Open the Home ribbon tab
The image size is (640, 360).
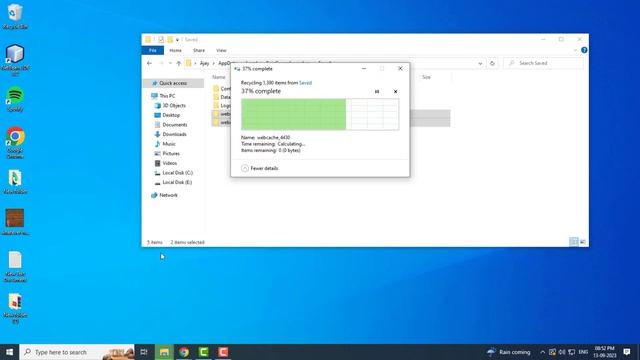tap(176, 50)
